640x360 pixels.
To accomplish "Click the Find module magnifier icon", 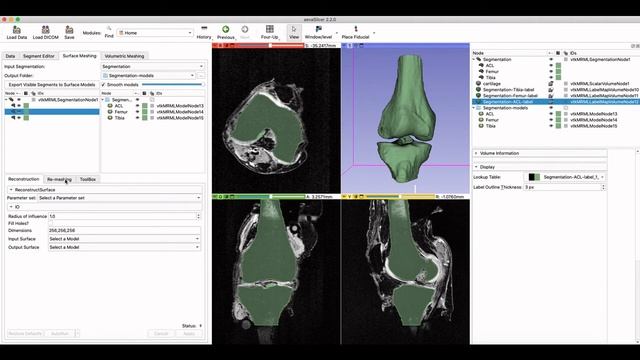I will click(x=109, y=28).
